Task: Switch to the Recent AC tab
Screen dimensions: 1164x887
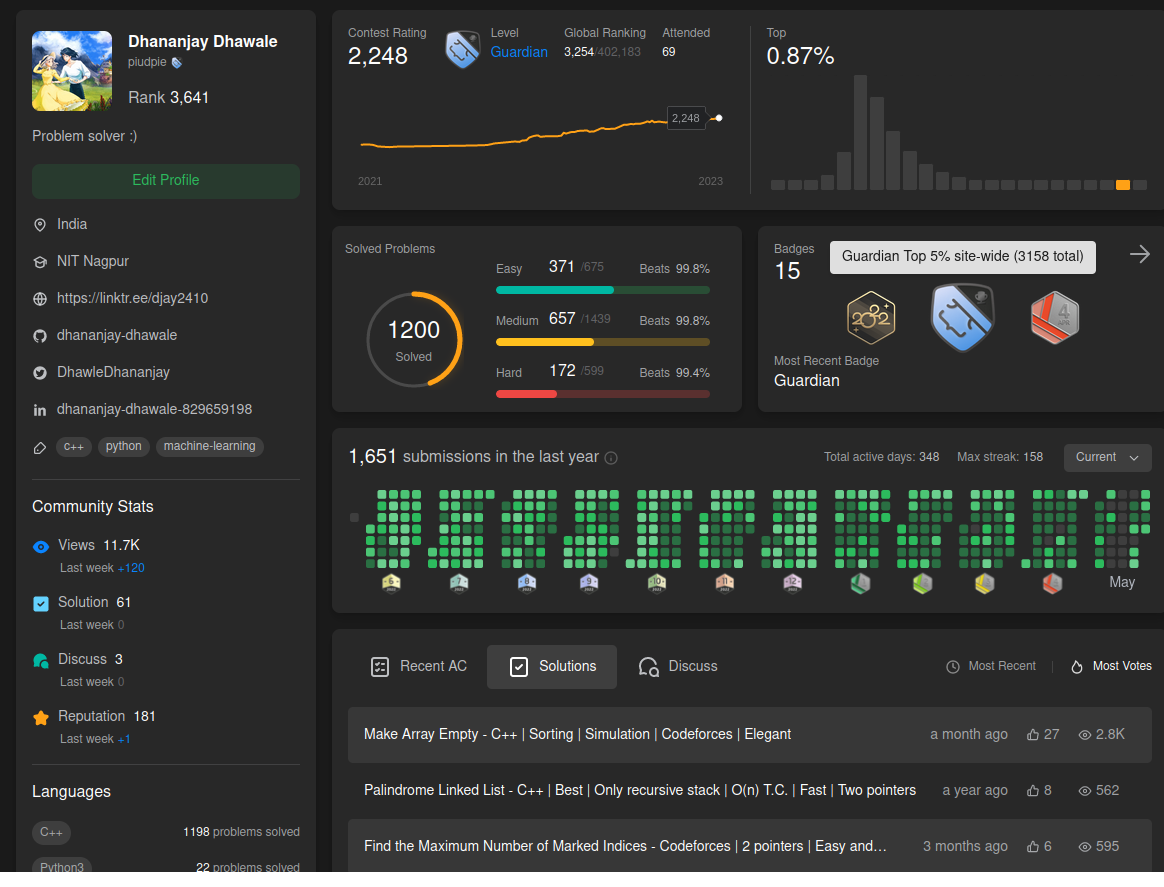Action: pos(418,666)
